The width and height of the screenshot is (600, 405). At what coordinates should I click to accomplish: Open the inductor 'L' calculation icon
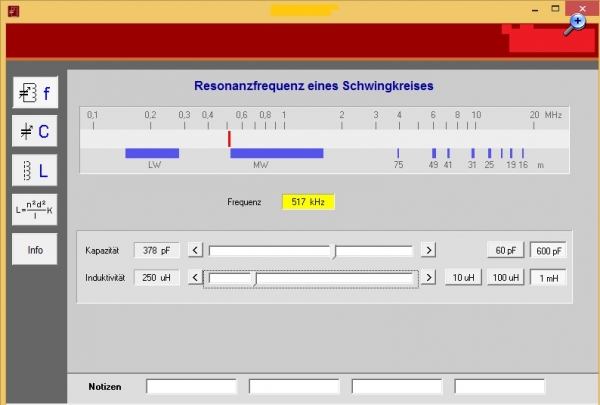coord(34,170)
